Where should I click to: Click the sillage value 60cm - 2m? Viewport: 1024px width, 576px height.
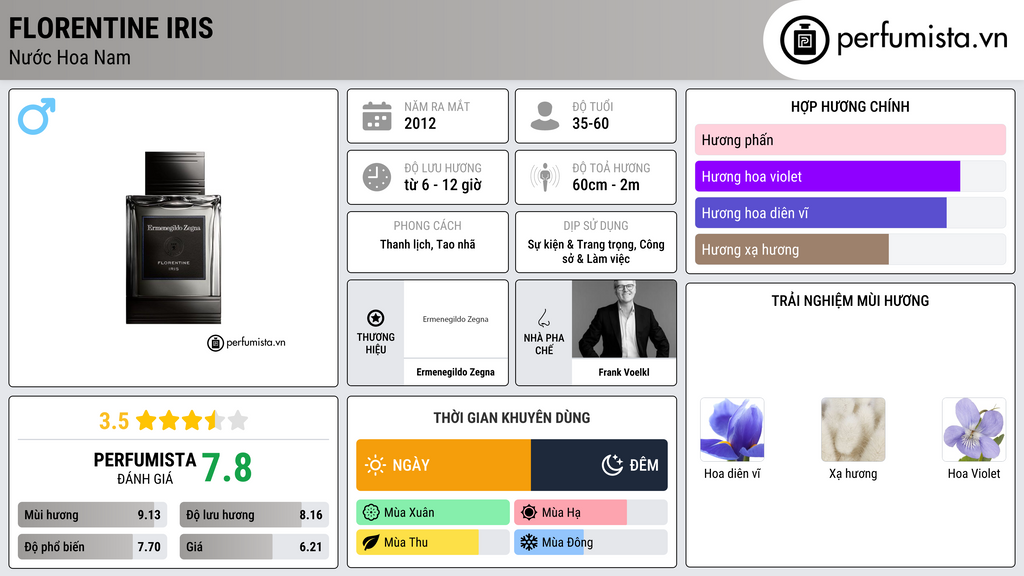tap(606, 185)
